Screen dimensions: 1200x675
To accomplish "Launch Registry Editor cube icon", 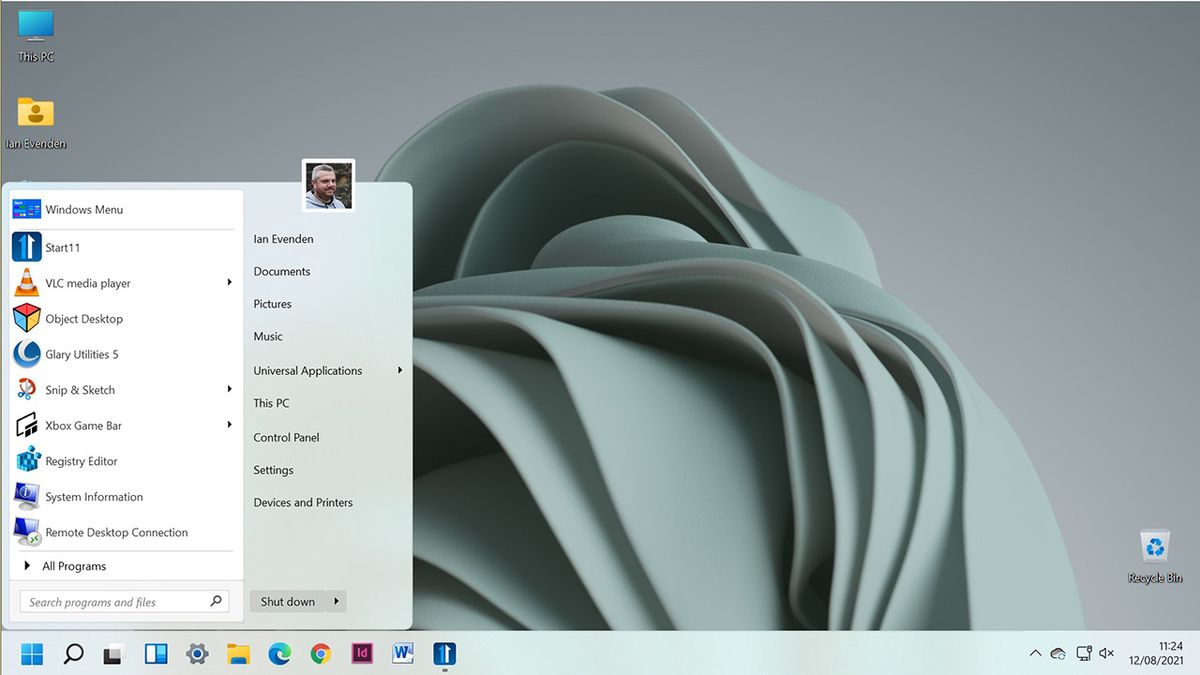I will pos(26,461).
